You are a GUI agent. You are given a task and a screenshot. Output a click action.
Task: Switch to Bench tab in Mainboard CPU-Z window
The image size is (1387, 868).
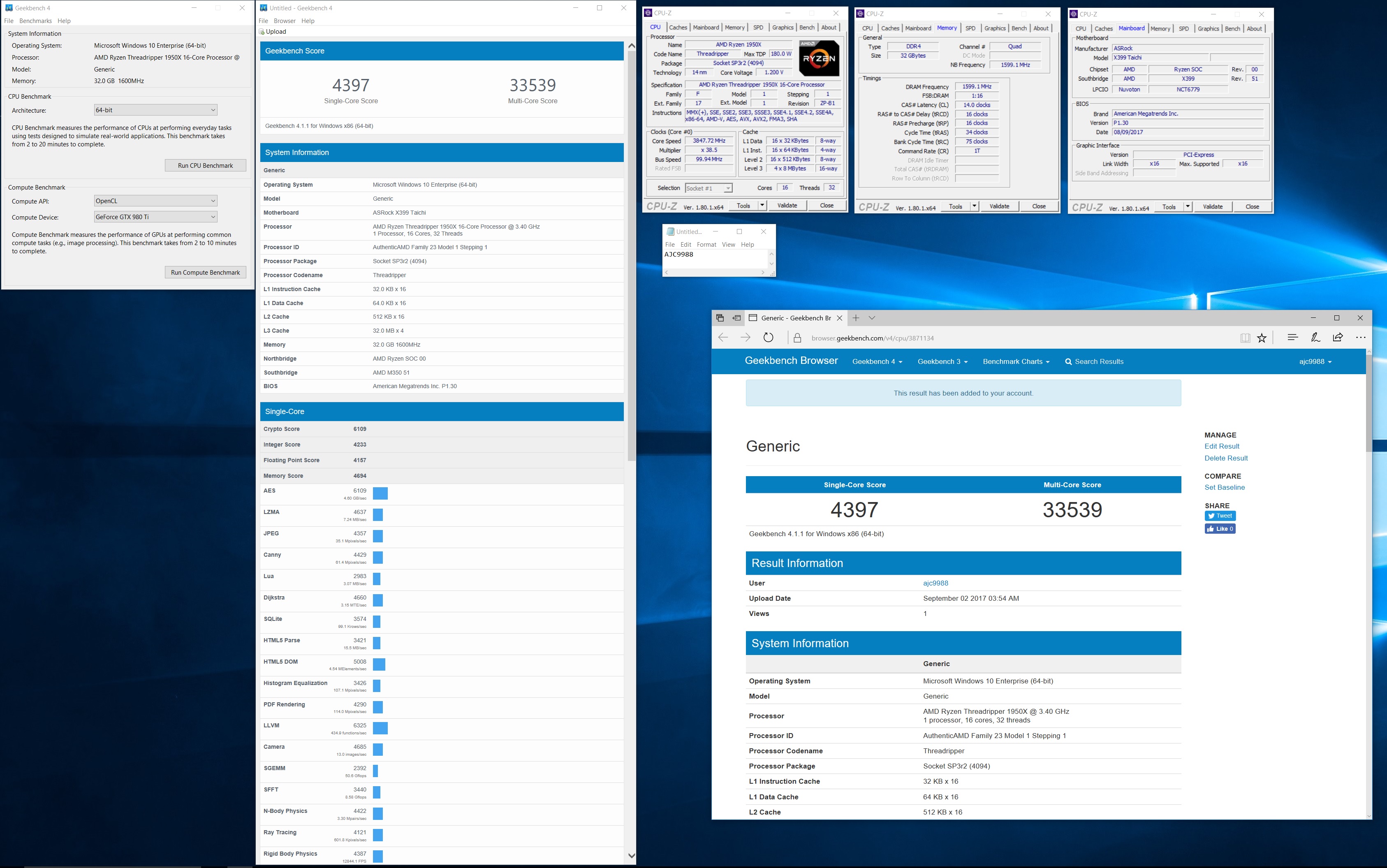pyautogui.click(x=1232, y=29)
